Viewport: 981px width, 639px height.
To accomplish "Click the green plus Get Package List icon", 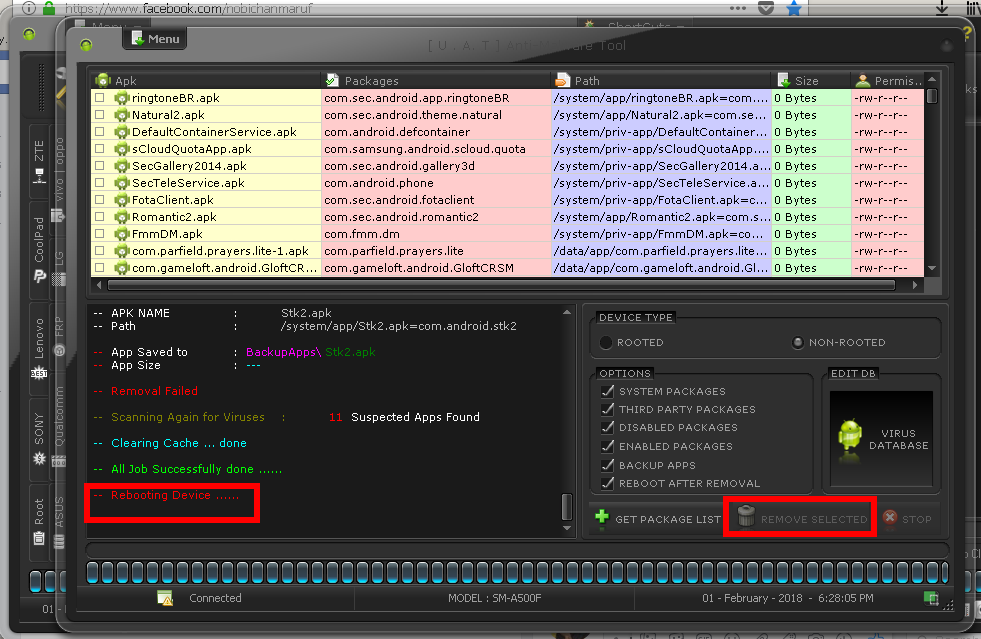I will [x=602, y=517].
